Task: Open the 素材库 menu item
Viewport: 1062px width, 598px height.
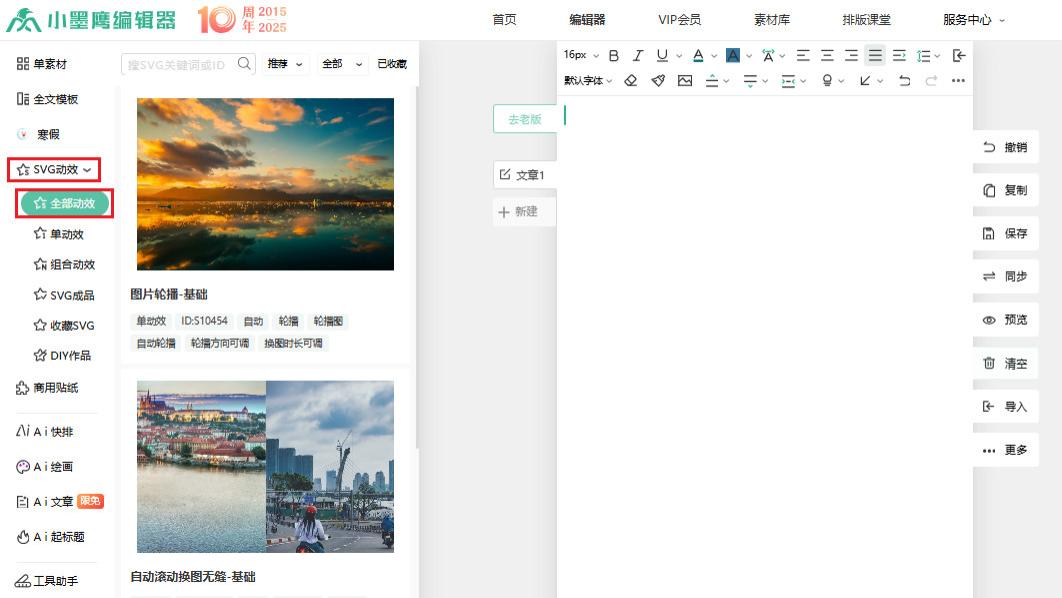Action: 771,19
